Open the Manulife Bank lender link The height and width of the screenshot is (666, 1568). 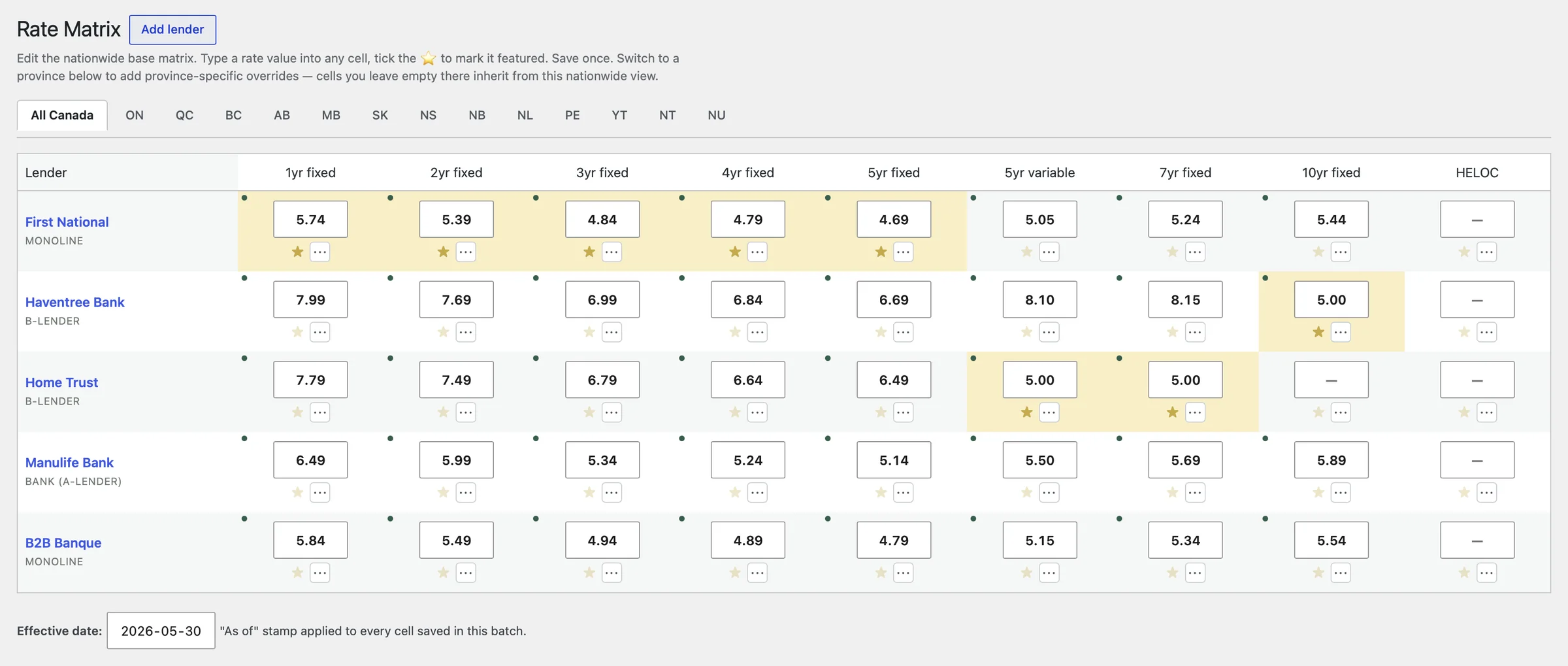(x=69, y=463)
